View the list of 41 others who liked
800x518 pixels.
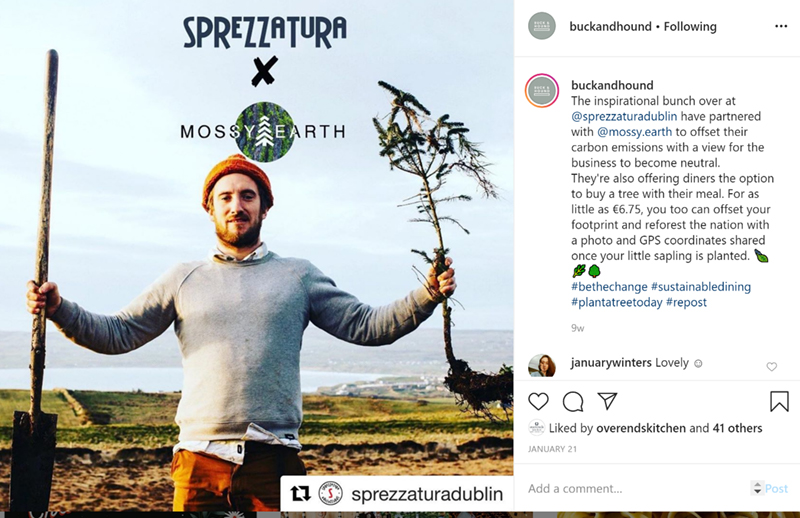737,428
